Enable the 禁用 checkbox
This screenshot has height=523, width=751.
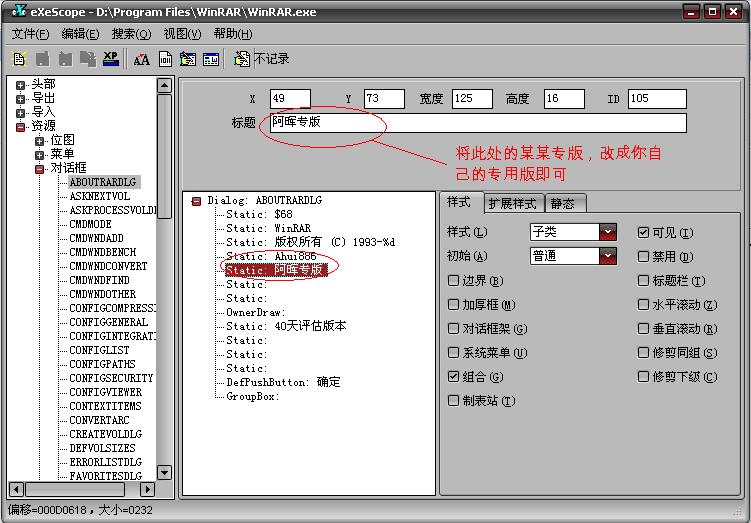pyautogui.click(x=643, y=257)
